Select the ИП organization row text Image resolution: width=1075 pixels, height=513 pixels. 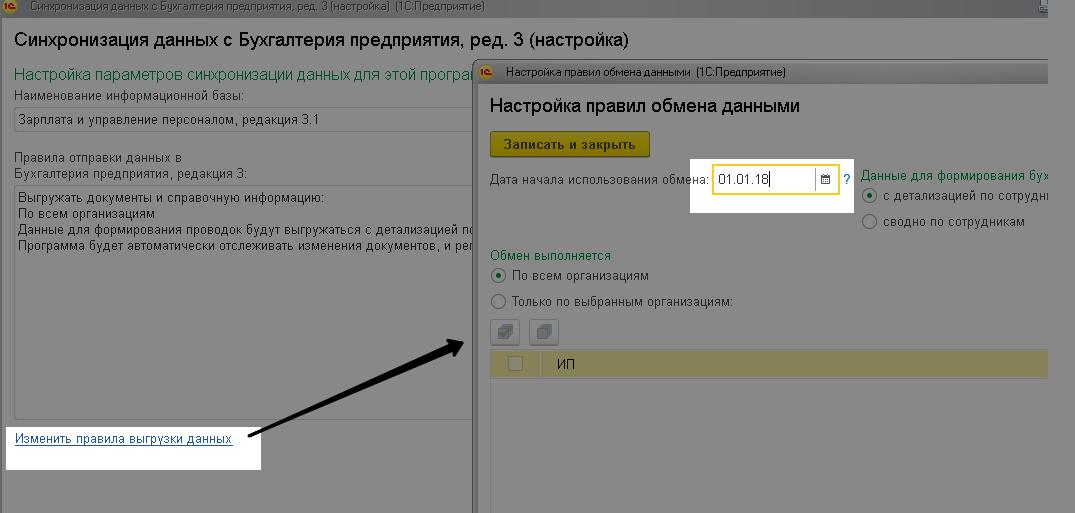(566, 364)
